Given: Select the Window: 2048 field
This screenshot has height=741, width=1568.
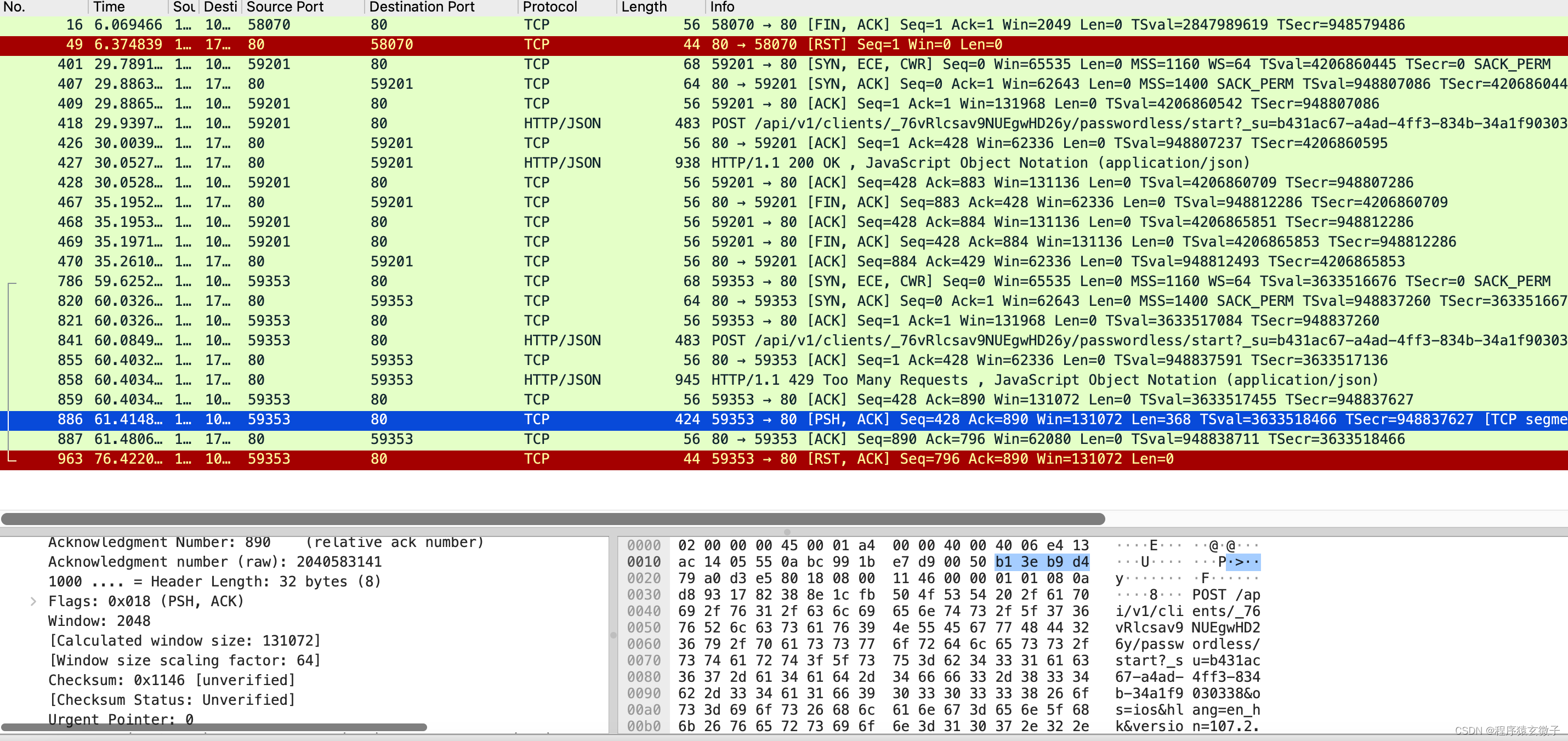Looking at the screenshot, I should [99, 621].
